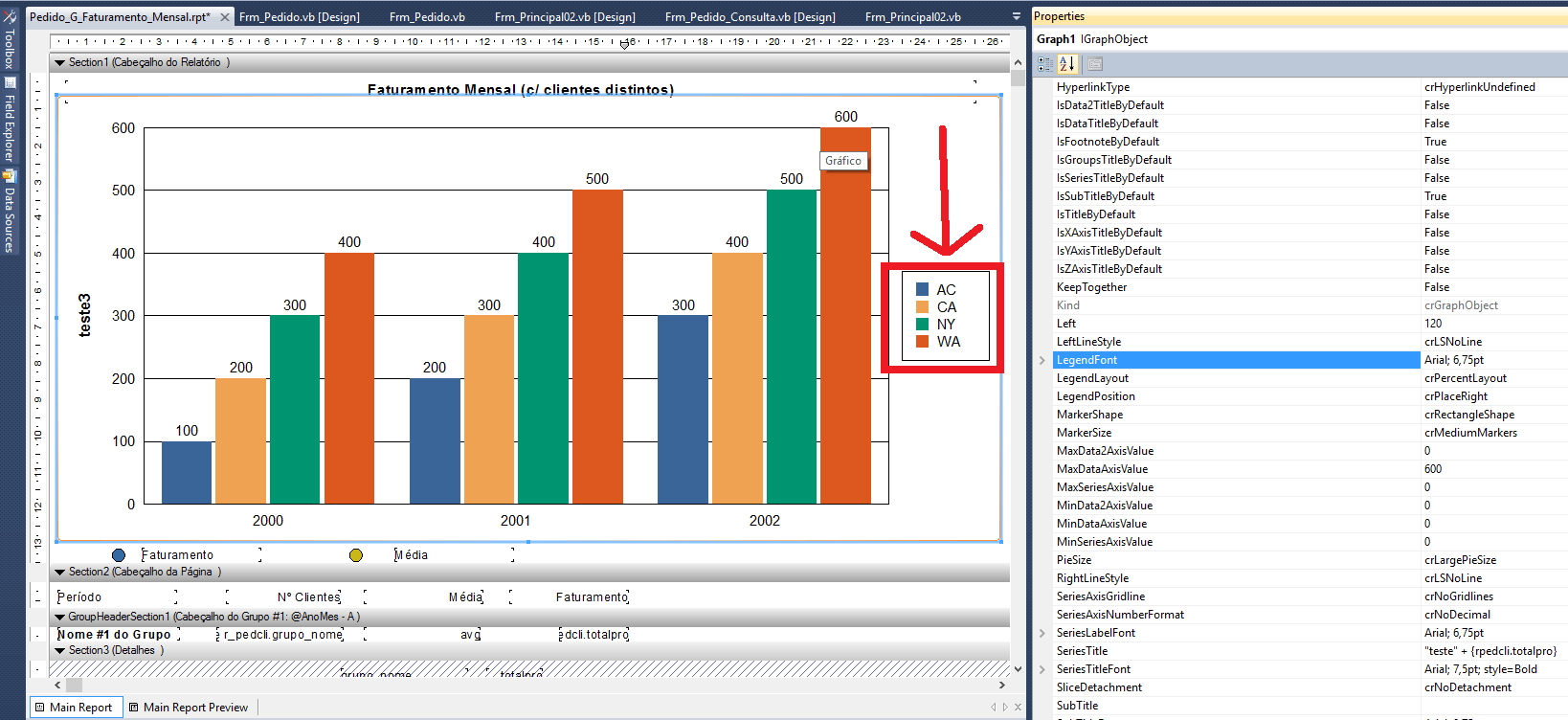Close the Pedido_G_Faturamento_Mensal.rpt tab
This screenshot has height=720, width=1568.
[225, 17]
